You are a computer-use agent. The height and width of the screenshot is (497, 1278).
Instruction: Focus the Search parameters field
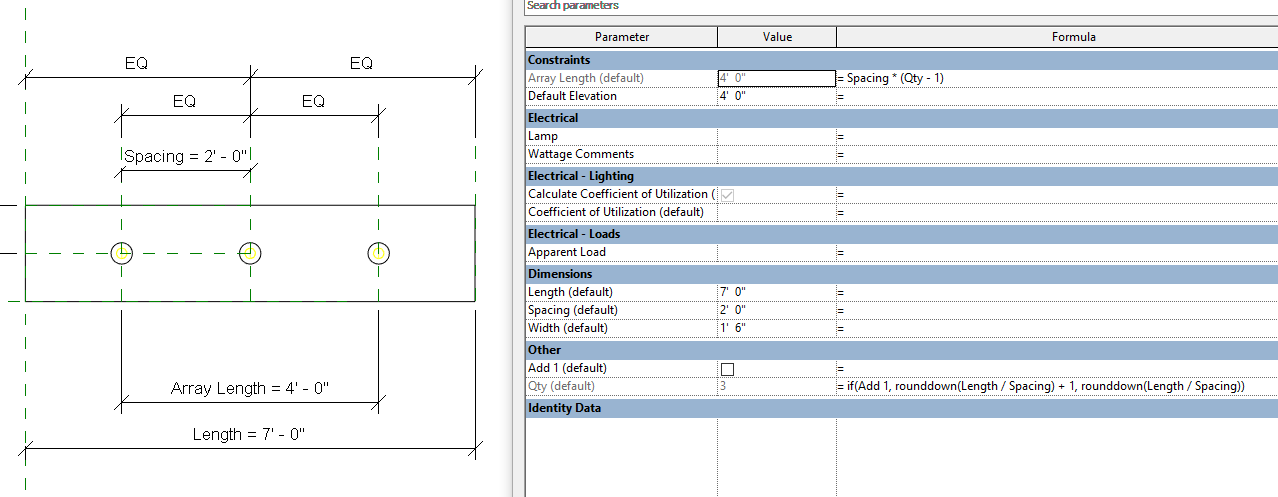click(x=900, y=6)
